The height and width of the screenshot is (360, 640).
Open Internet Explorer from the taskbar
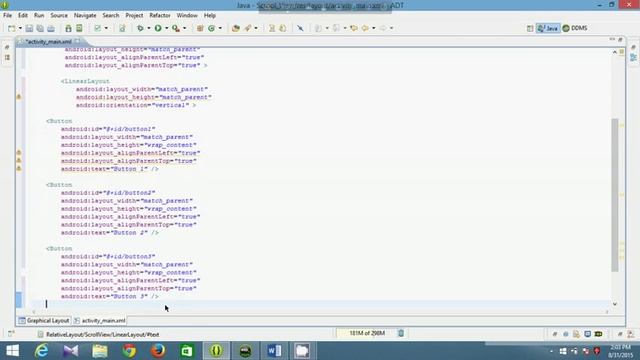(x=41, y=351)
